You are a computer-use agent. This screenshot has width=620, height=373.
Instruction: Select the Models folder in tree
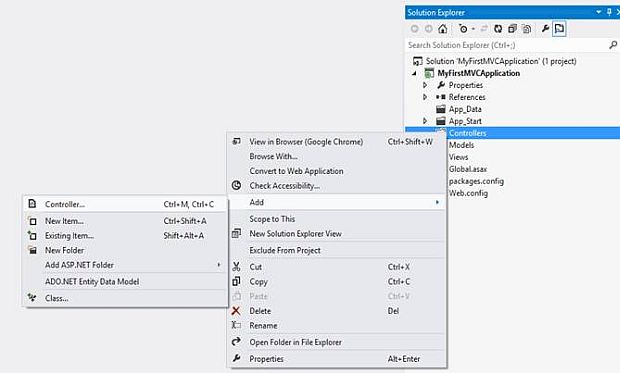[x=461, y=145]
